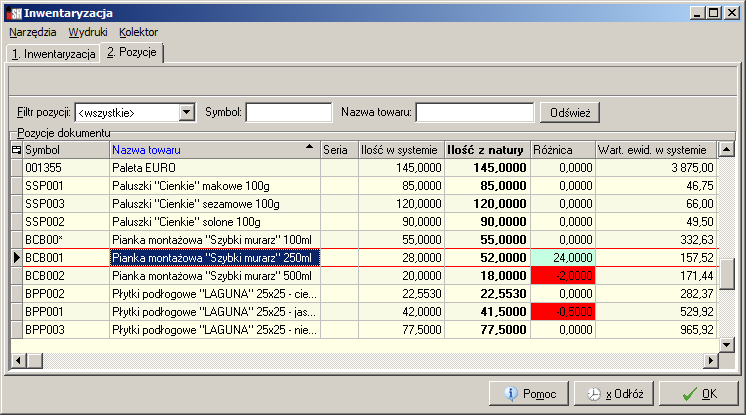Click the vertical scrollbar down arrow

click(726, 345)
